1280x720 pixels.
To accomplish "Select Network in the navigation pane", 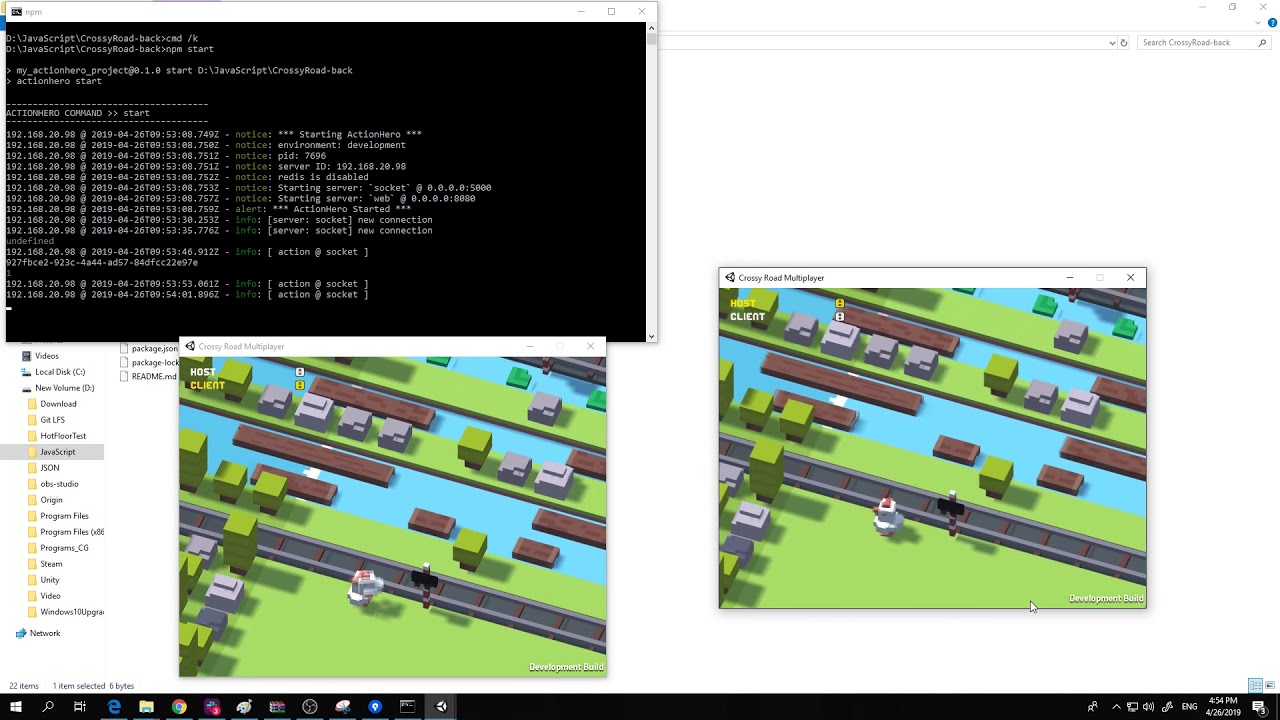I will pos(44,633).
